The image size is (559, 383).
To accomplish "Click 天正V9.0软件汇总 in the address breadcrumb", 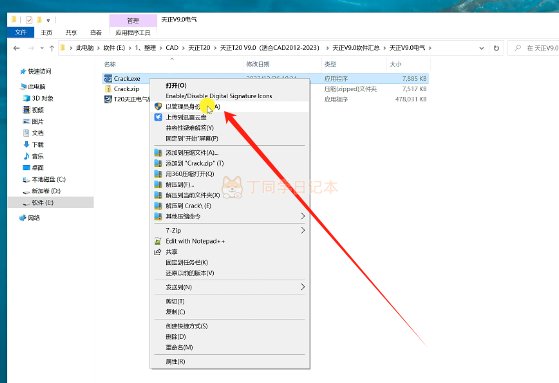I will click(x=356, y=47).
